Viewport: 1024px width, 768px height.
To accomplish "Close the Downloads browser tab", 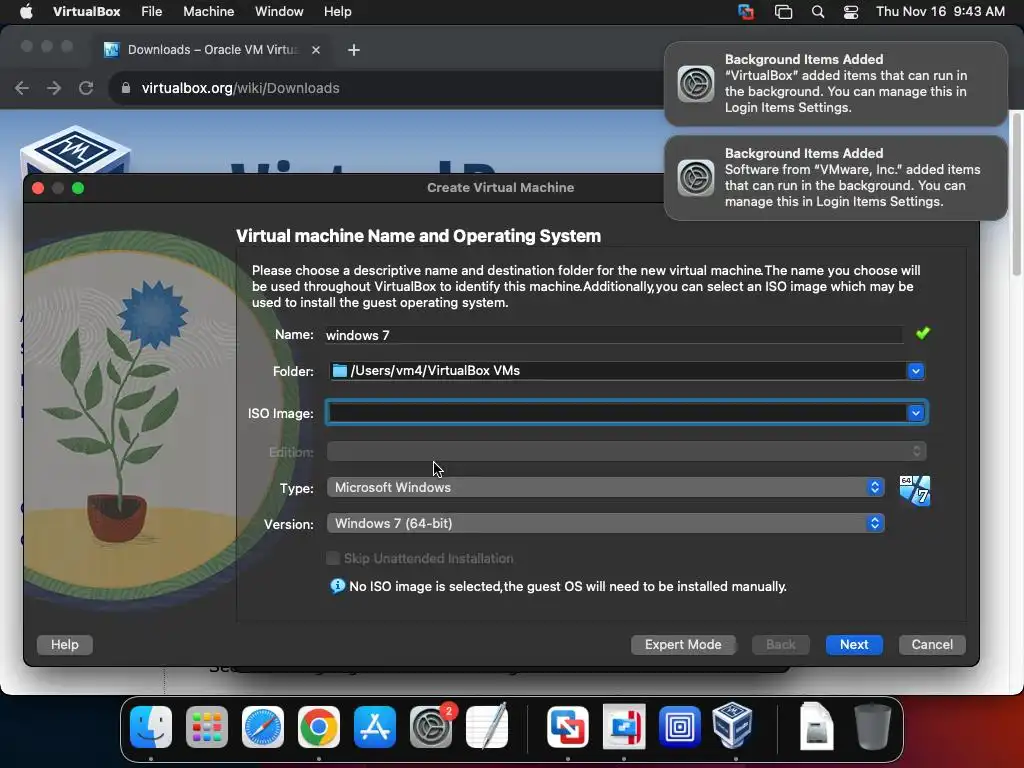I will click(316, 50).
